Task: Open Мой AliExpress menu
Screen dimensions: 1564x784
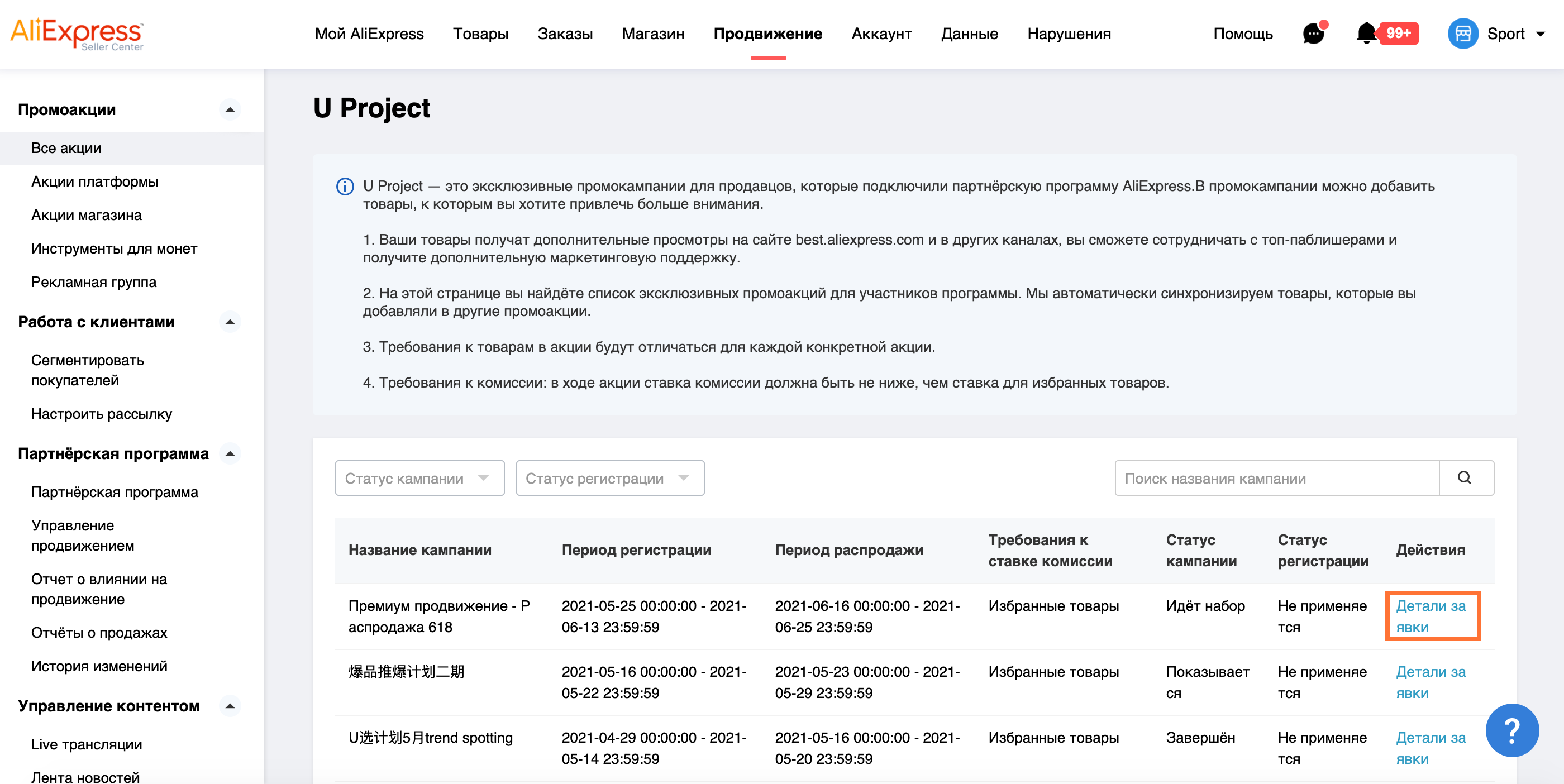Action: tap(369, 34)
